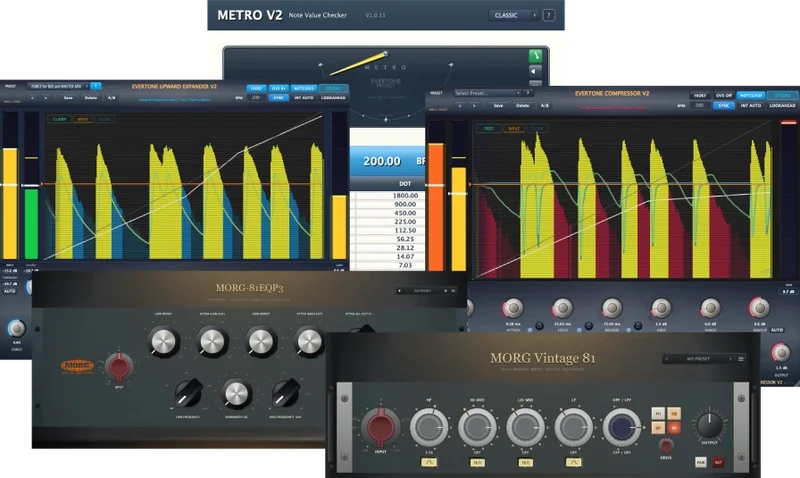Toggle LOOKAHEAD in Compressor V2
The image size is (800, 478).
[x=782, y=106]
